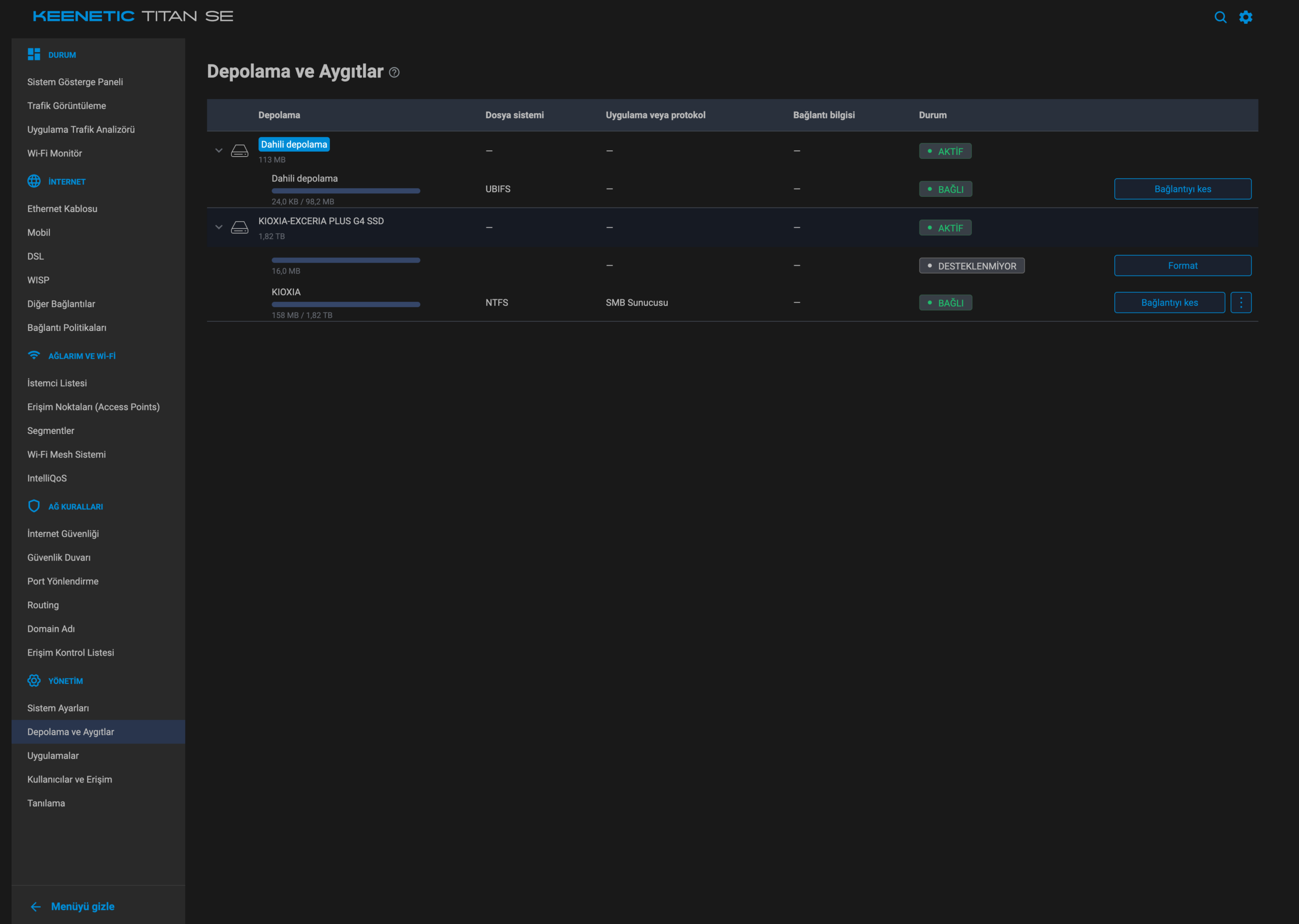The width and height of the screenshot is (1299, 924).
Task: Go to Güvenlik Duvarı
Action: click(58, 558)
